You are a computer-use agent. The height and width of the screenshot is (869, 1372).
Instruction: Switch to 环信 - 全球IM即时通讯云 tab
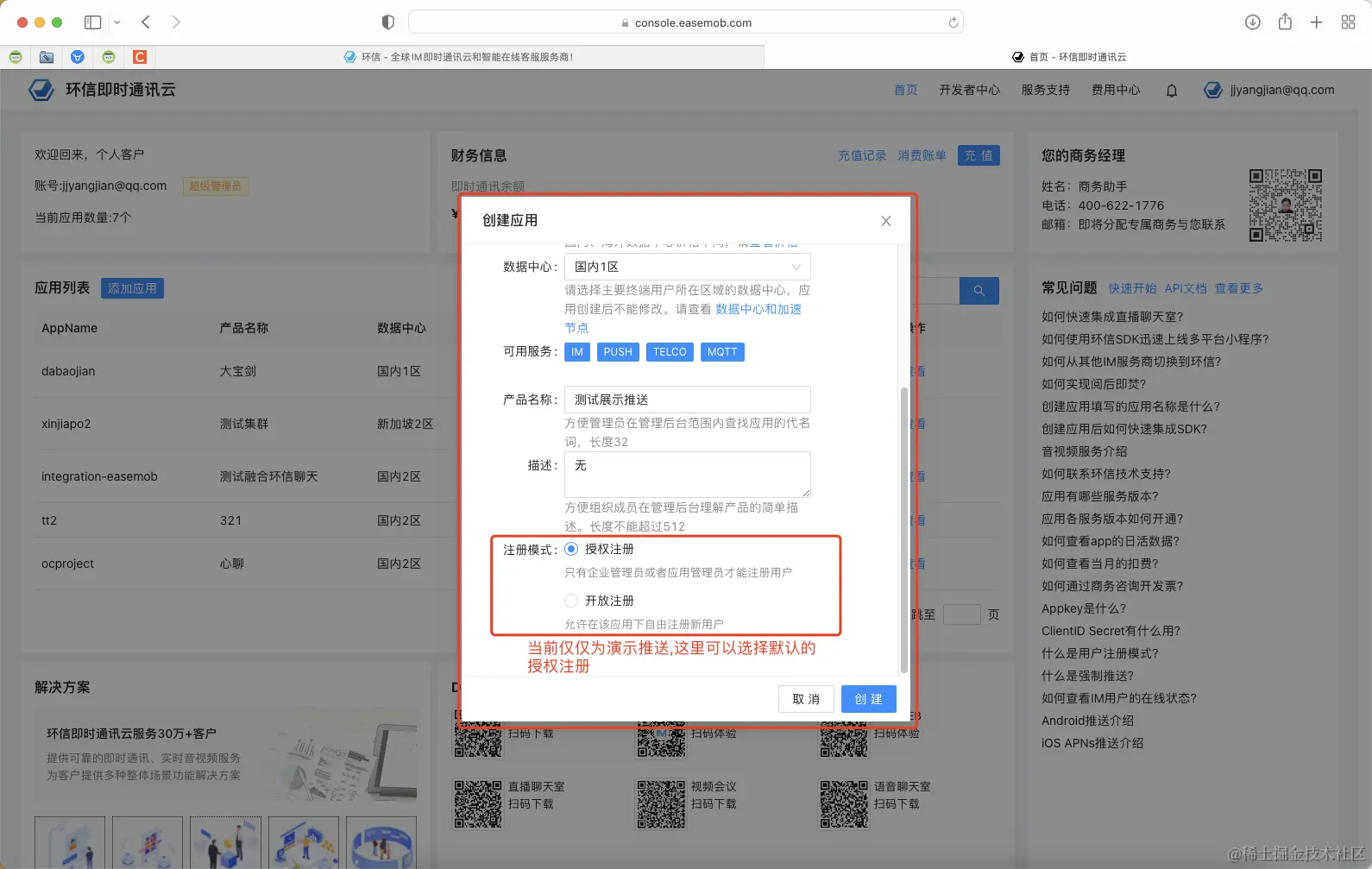(458, 57)
